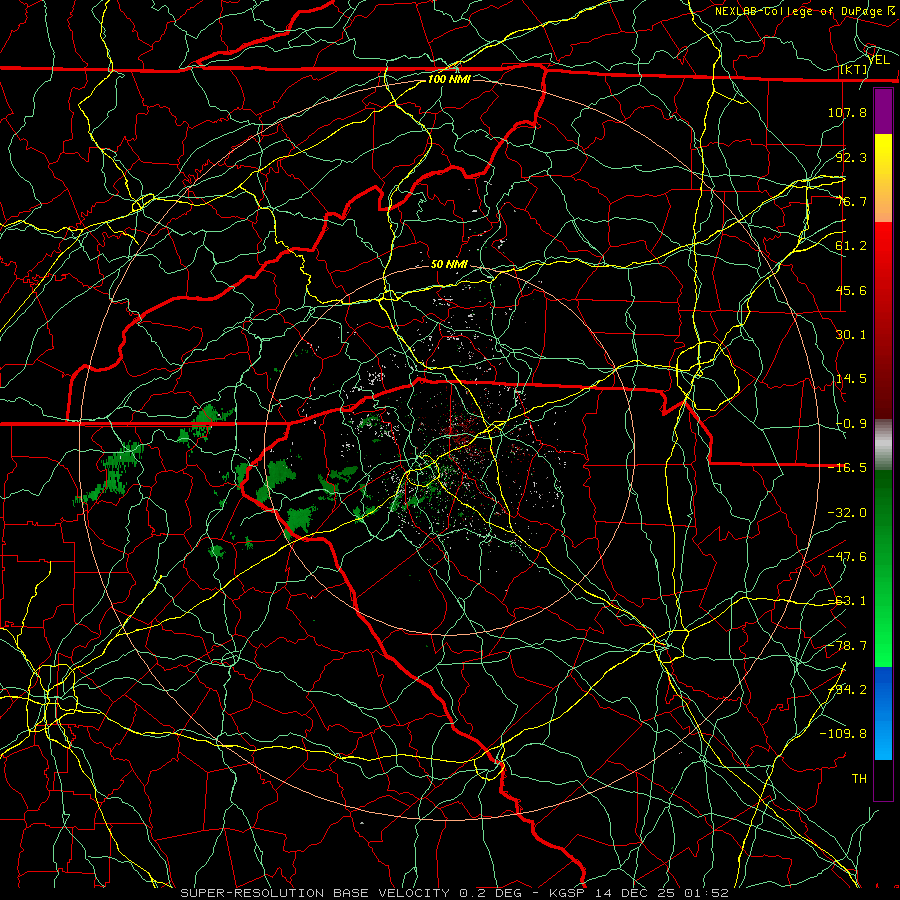This screenshot has height=900, width=900.
Task: Pick the gray segment of the color bar
Action: point(883,445)
